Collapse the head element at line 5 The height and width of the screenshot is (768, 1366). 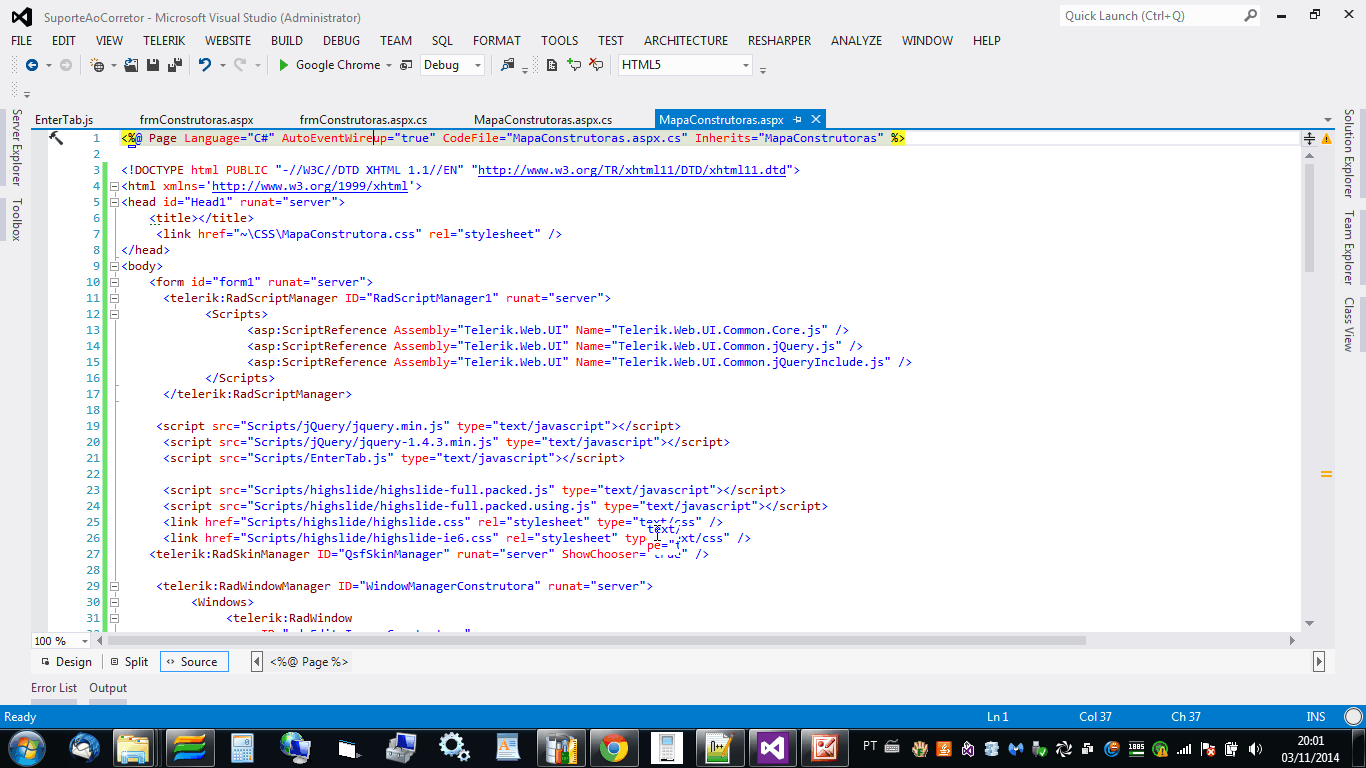114,202
